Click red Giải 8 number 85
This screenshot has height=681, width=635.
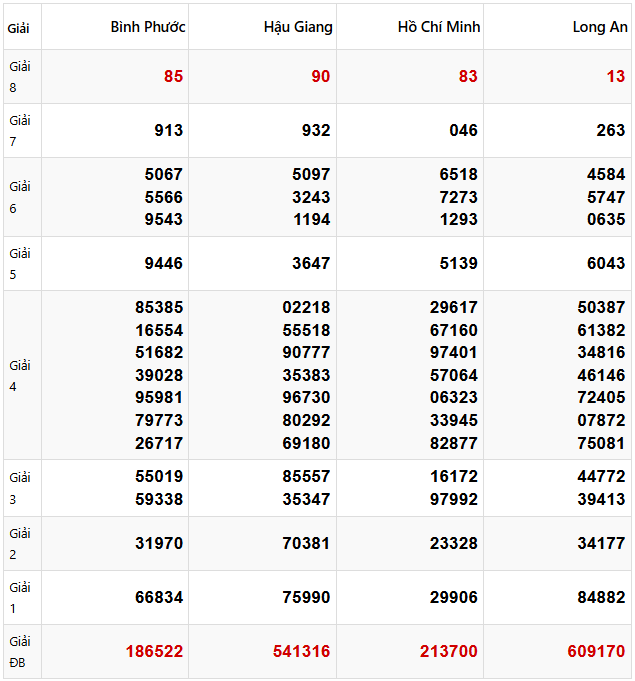click(x=173, y=77)
